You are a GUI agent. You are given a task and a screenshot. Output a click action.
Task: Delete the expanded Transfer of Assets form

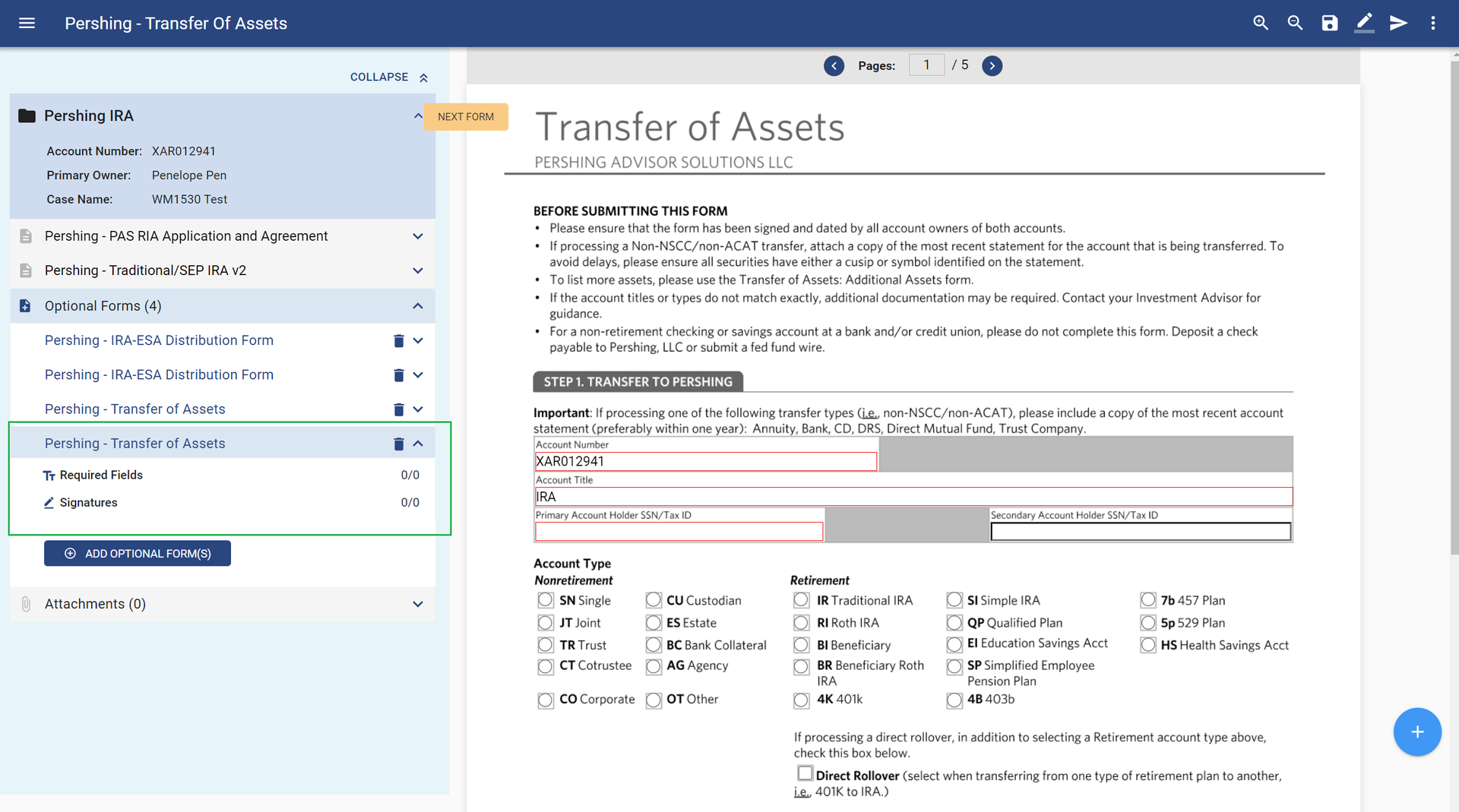(398, 444)
